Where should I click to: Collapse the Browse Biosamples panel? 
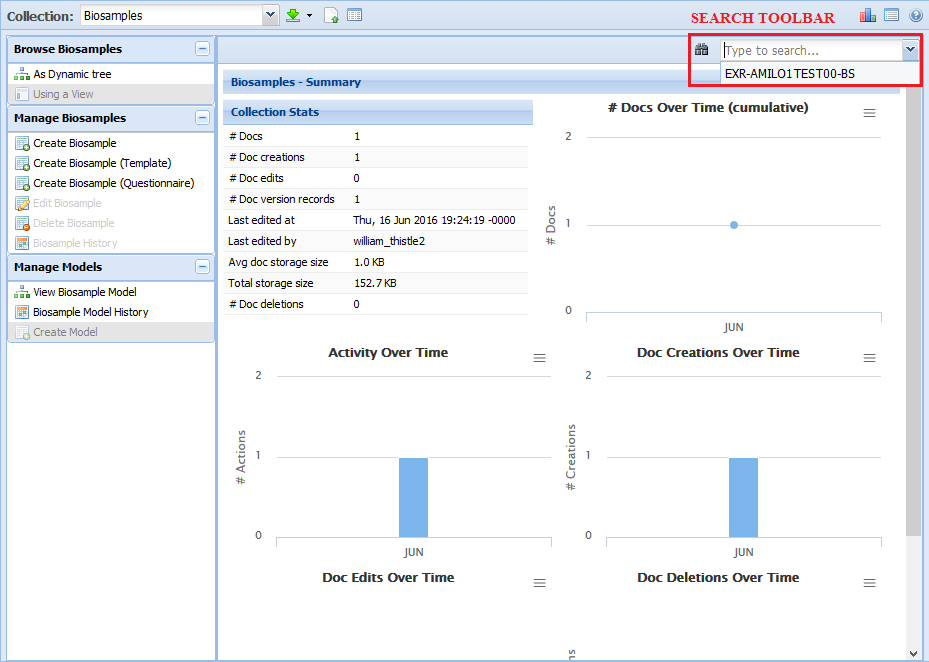202,49
